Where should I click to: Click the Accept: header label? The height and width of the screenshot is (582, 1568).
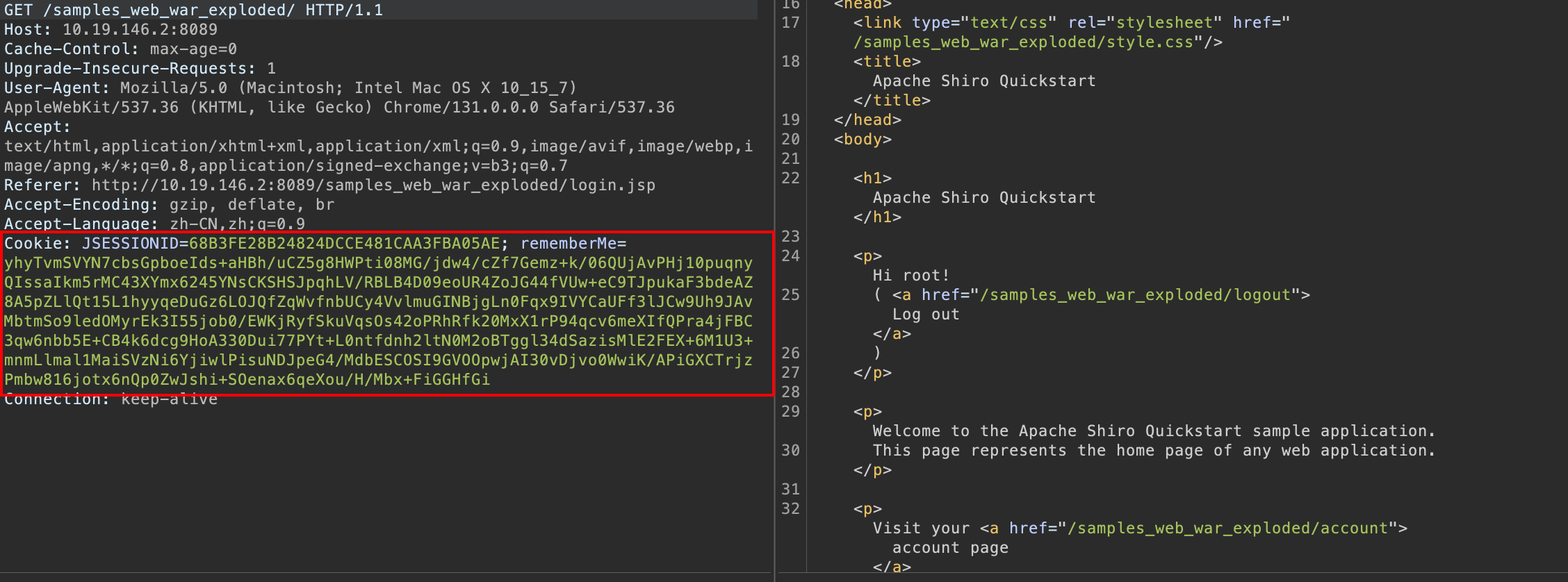[38, 126]
